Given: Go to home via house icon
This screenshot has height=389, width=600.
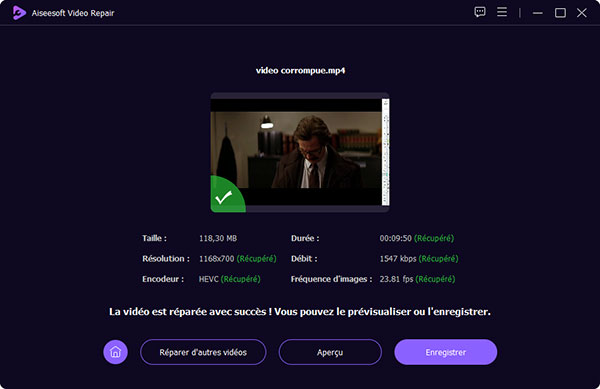Looking at the screenshot, I should click(x=116, y=352).
